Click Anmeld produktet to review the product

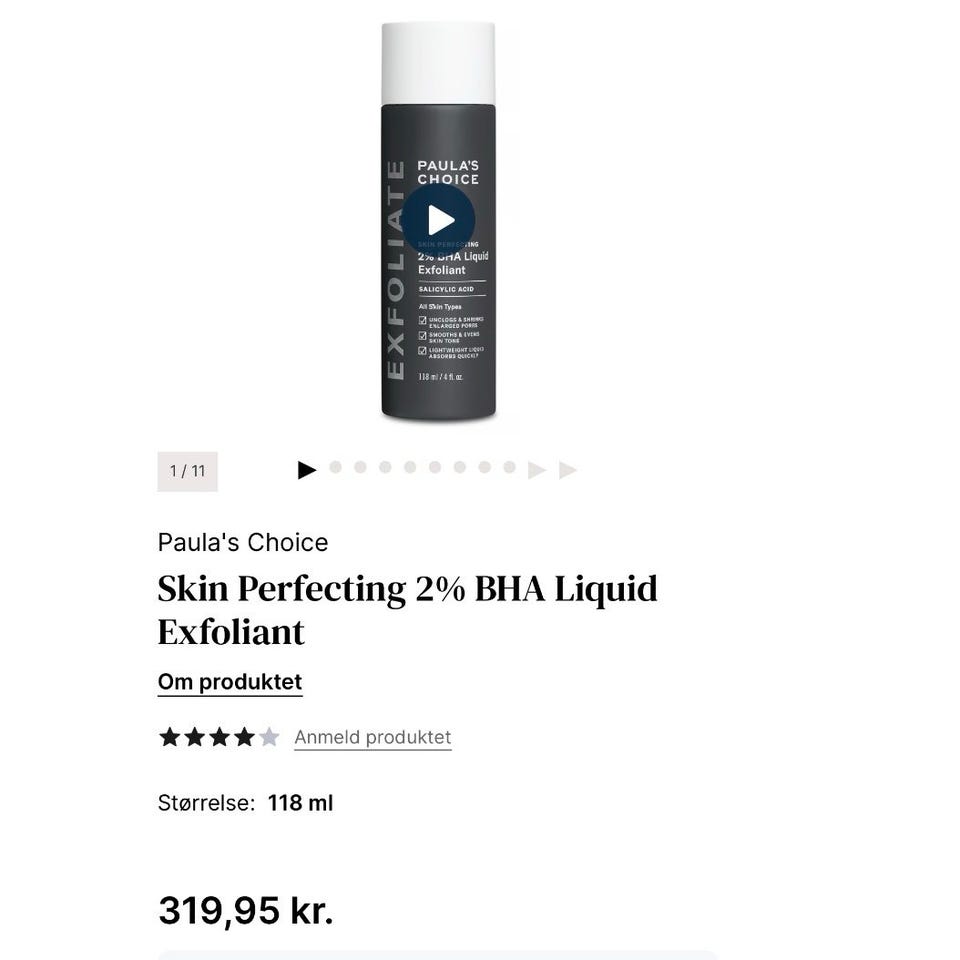(x=373, y=737)
